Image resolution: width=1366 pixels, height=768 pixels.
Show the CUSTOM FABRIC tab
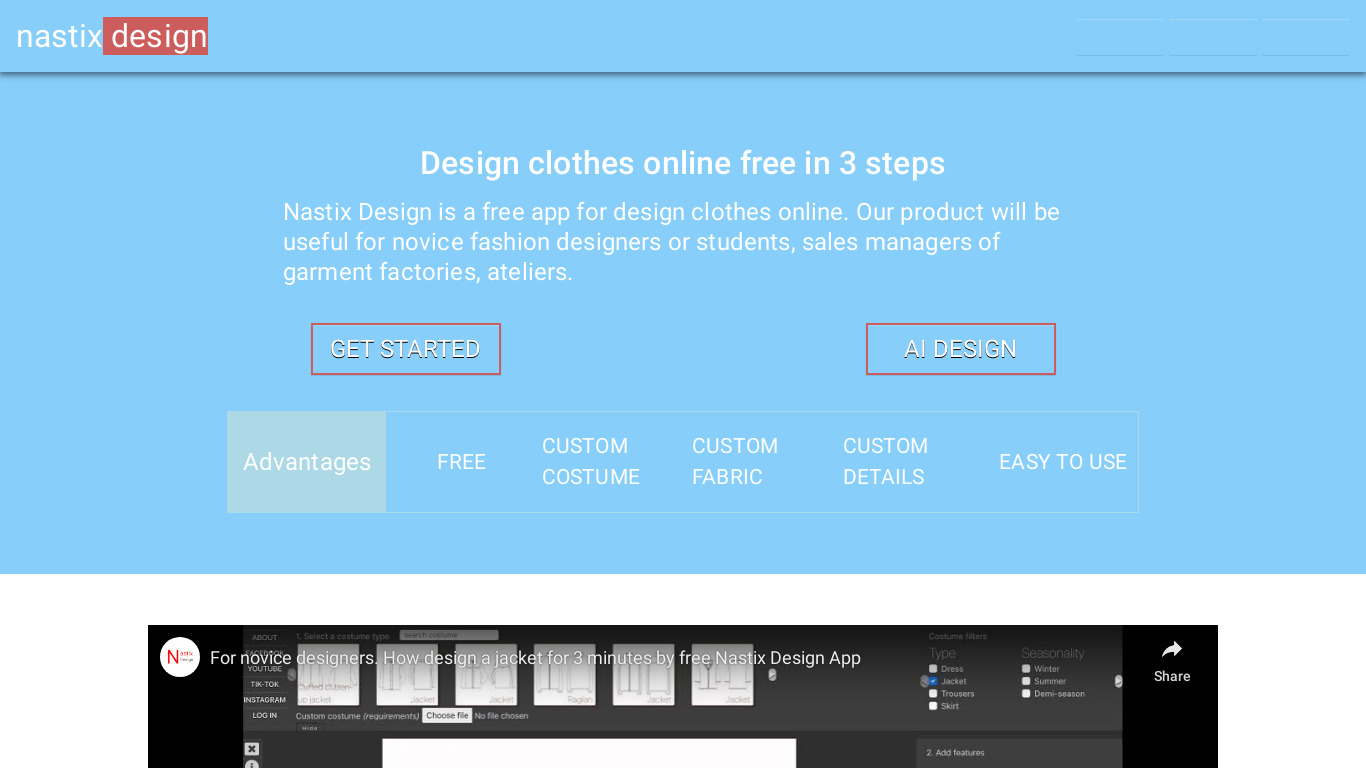click(735, 462)
